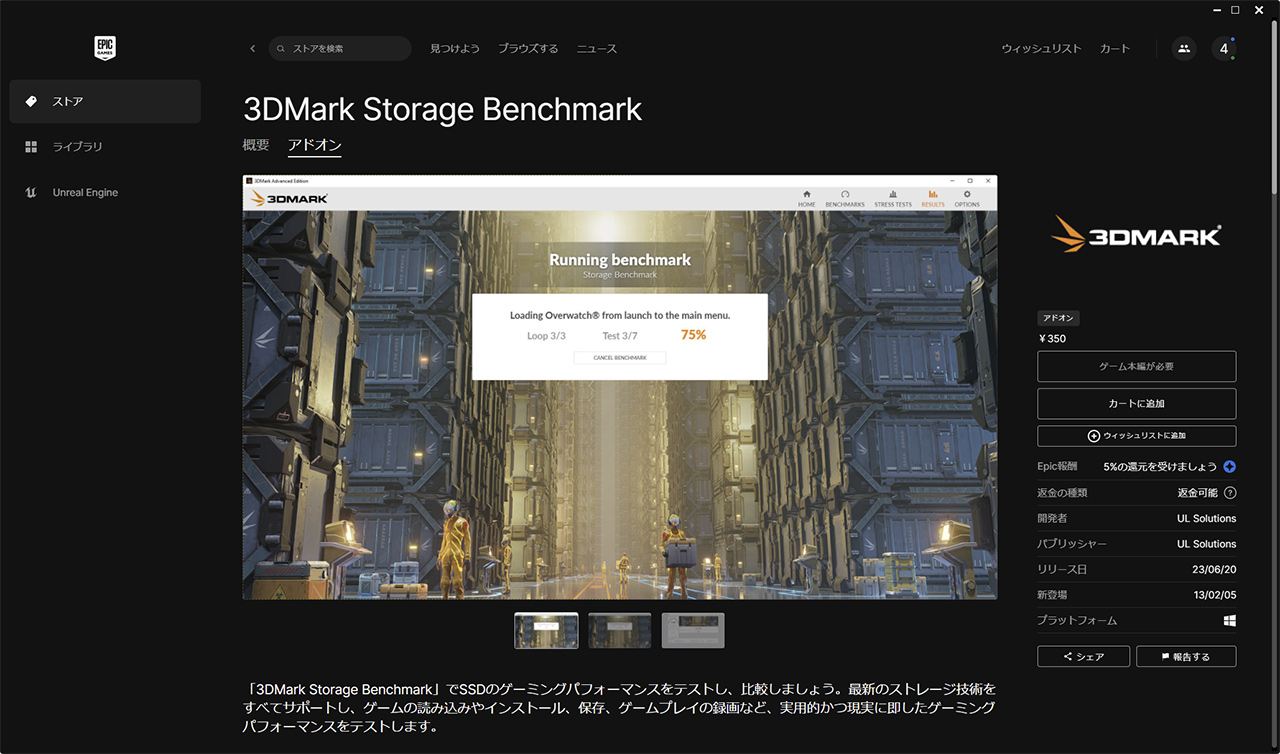Open the ニュース navigation tab

[597, 49]
